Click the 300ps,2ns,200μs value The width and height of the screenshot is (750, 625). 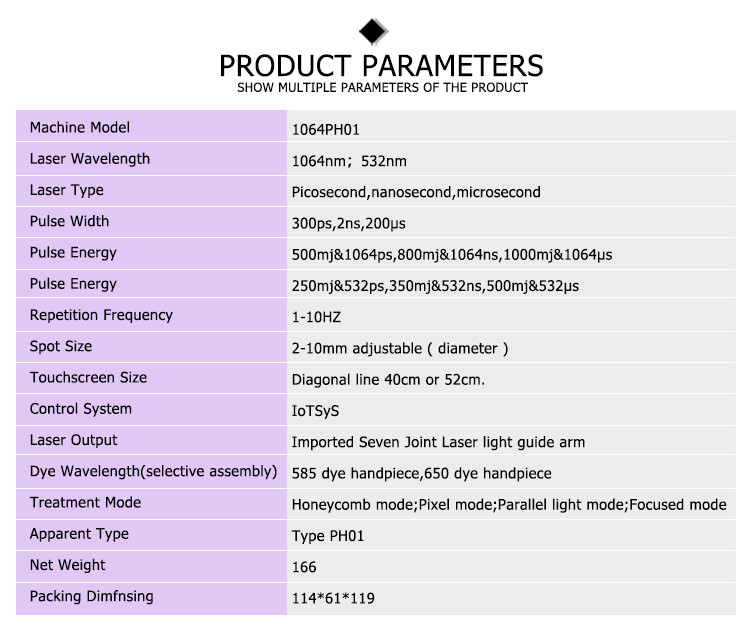coord(349,223)
